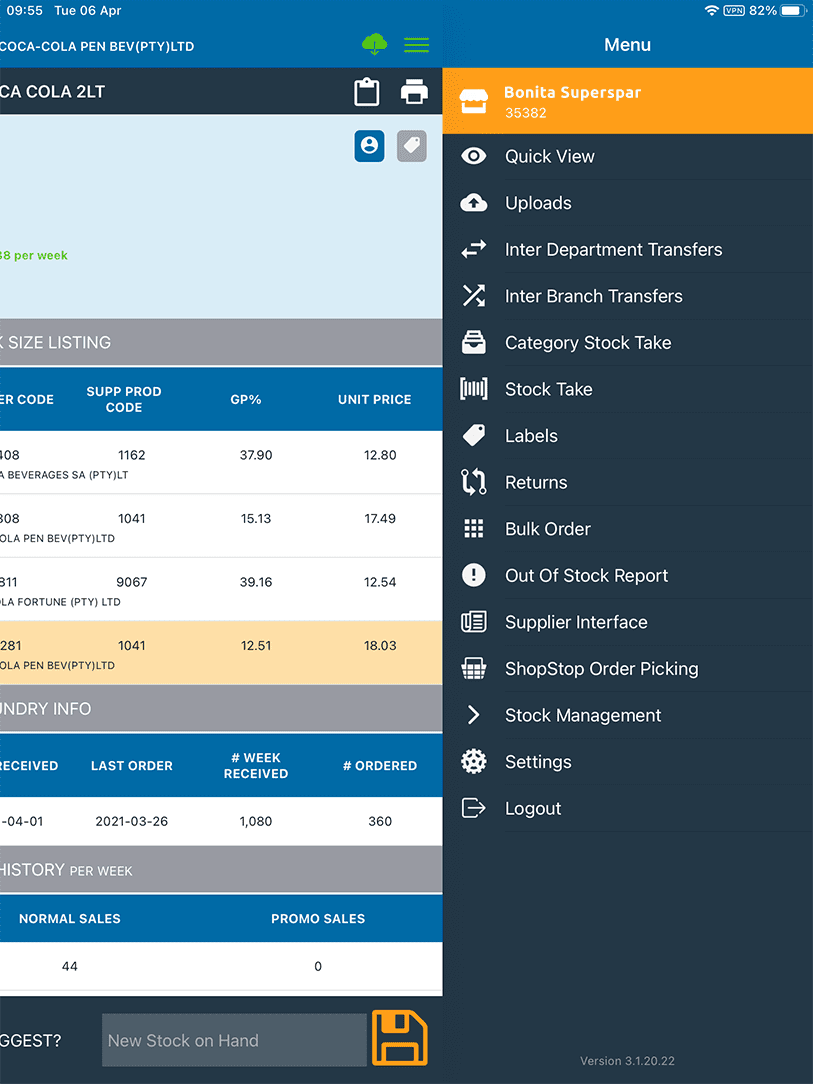The width and height of the screenshot is (813, 1084).
Task: Open Settings from the menu
Action: [627, 762]
